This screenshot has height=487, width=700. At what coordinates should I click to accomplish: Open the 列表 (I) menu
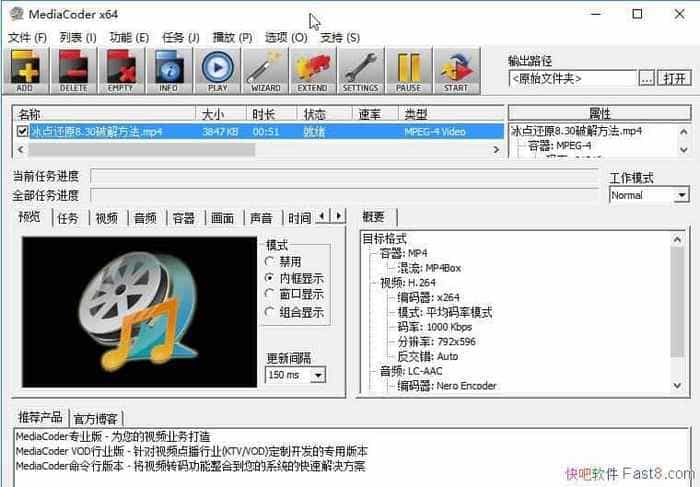click(x=78, y=37)
